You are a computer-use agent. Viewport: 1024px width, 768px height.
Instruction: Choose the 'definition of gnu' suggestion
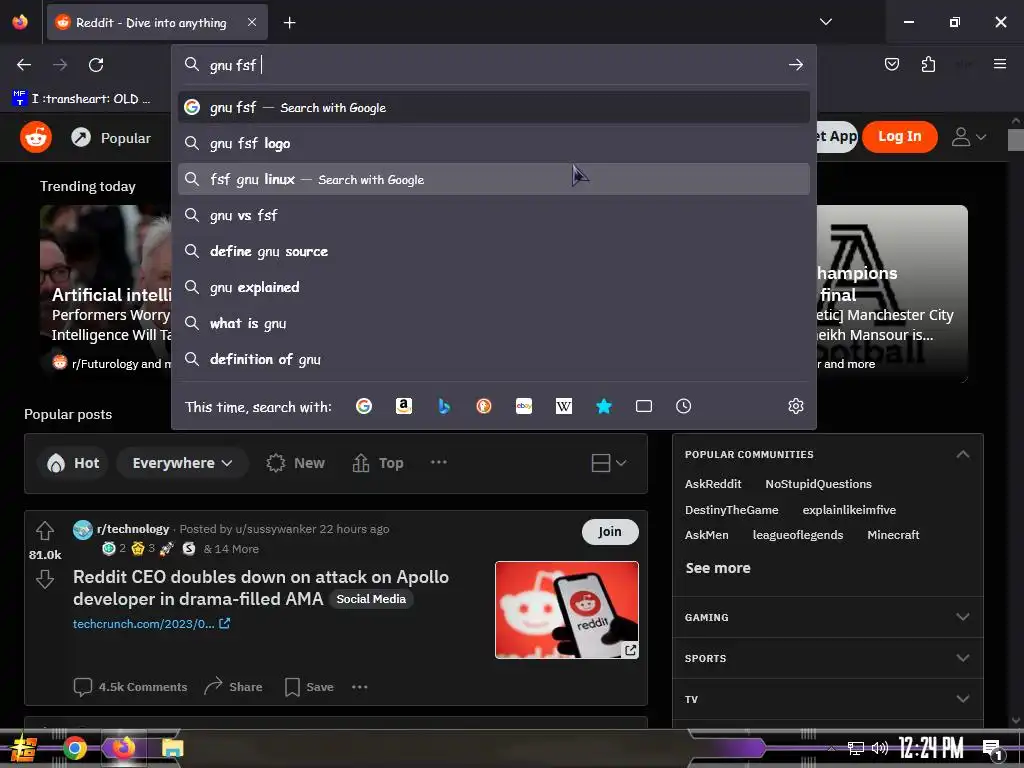[x=494, y=359]
